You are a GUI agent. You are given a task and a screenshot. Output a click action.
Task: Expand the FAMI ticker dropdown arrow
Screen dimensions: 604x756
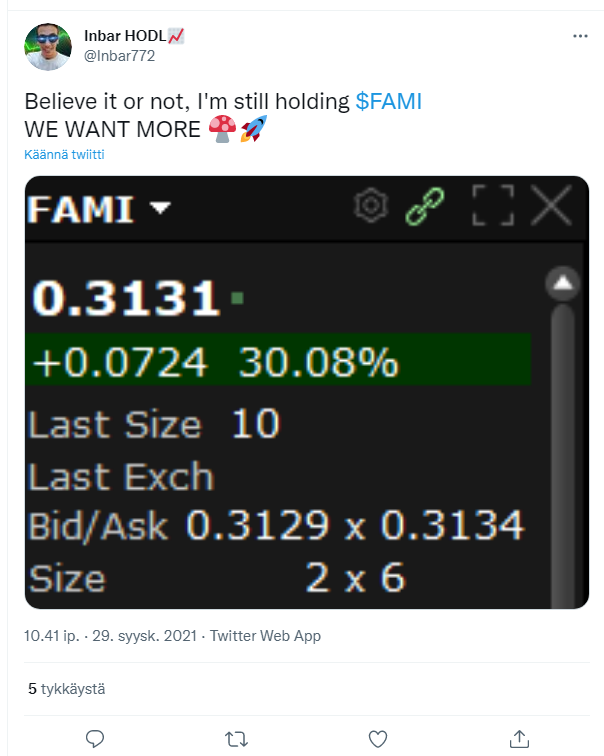(159, 208)
